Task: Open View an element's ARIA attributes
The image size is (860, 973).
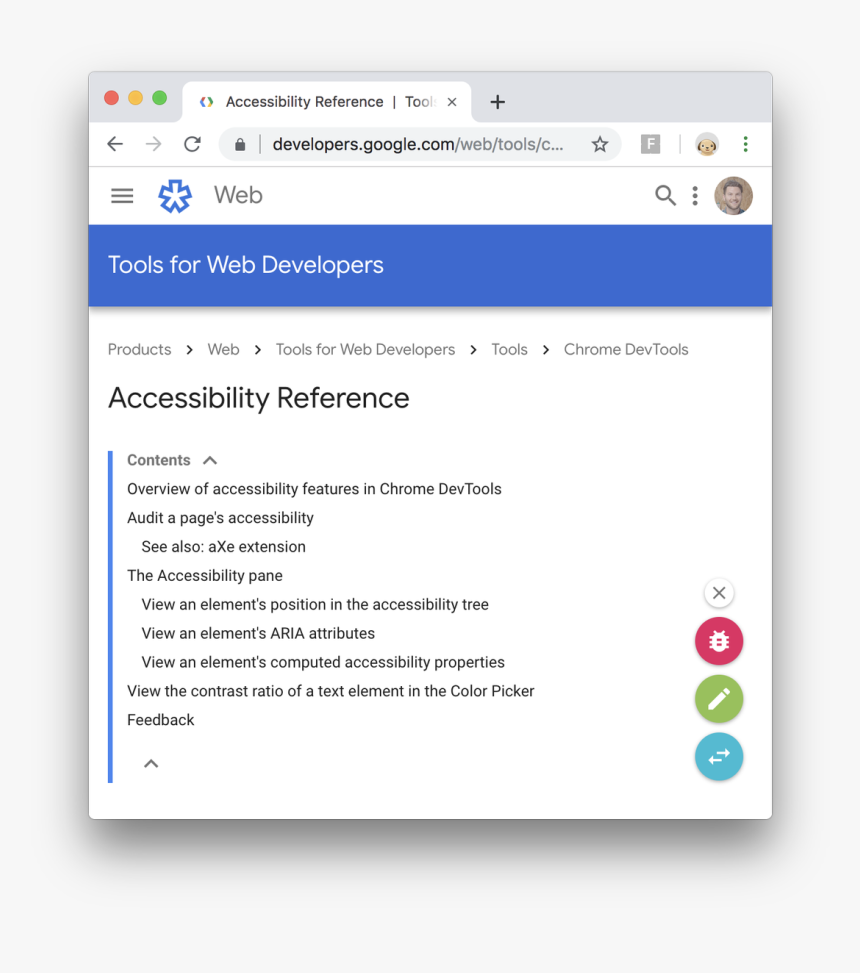Action: tap(258, 634)
